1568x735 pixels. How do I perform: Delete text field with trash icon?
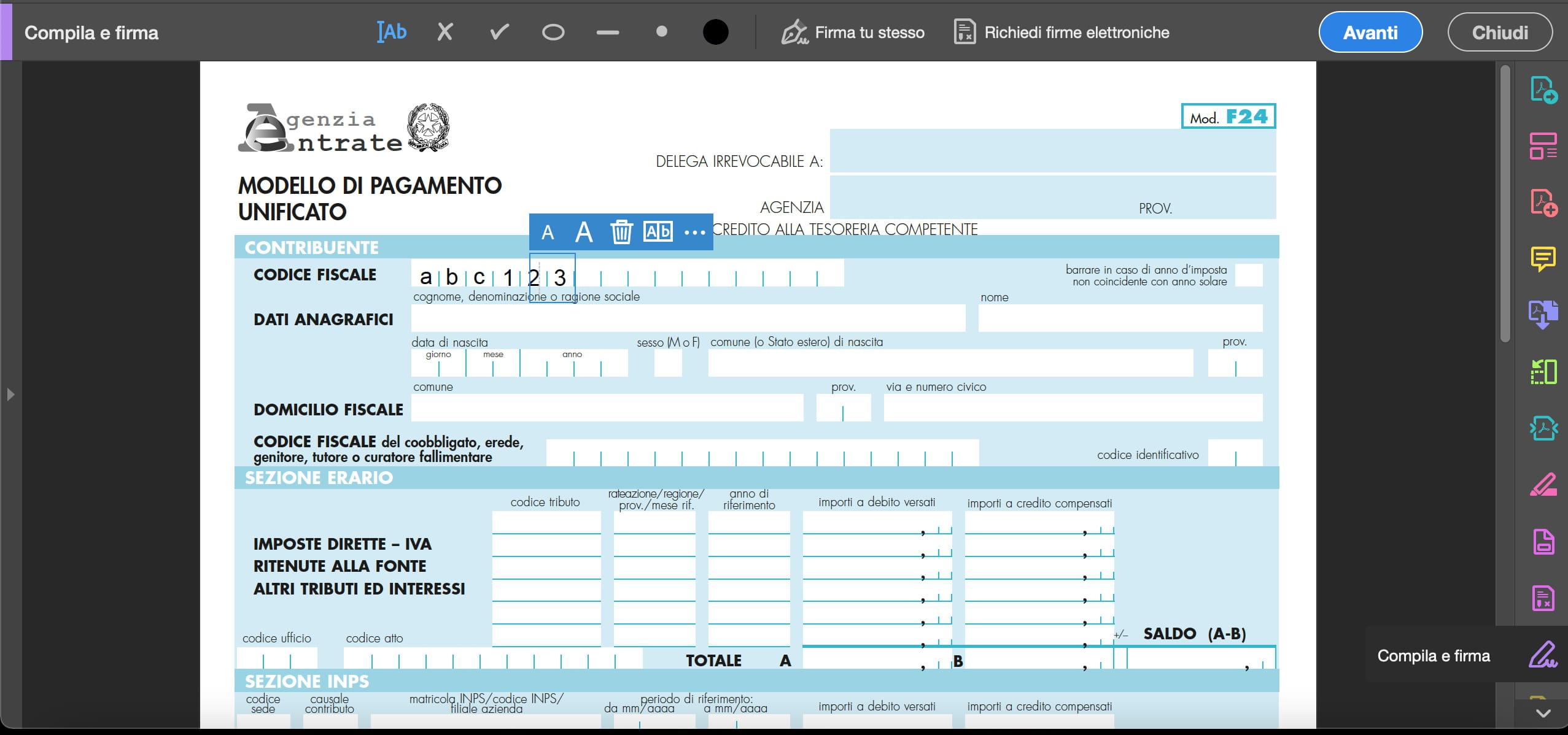pyautogui.click(x=621, y=232)
